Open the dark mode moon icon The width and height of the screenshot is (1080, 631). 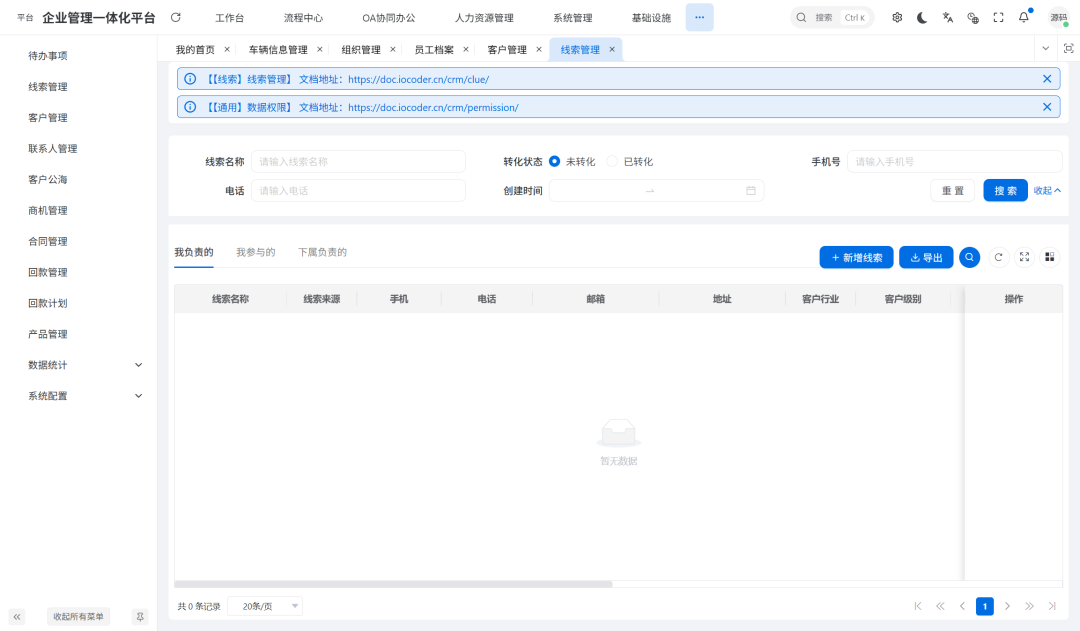tap(921, 17)
